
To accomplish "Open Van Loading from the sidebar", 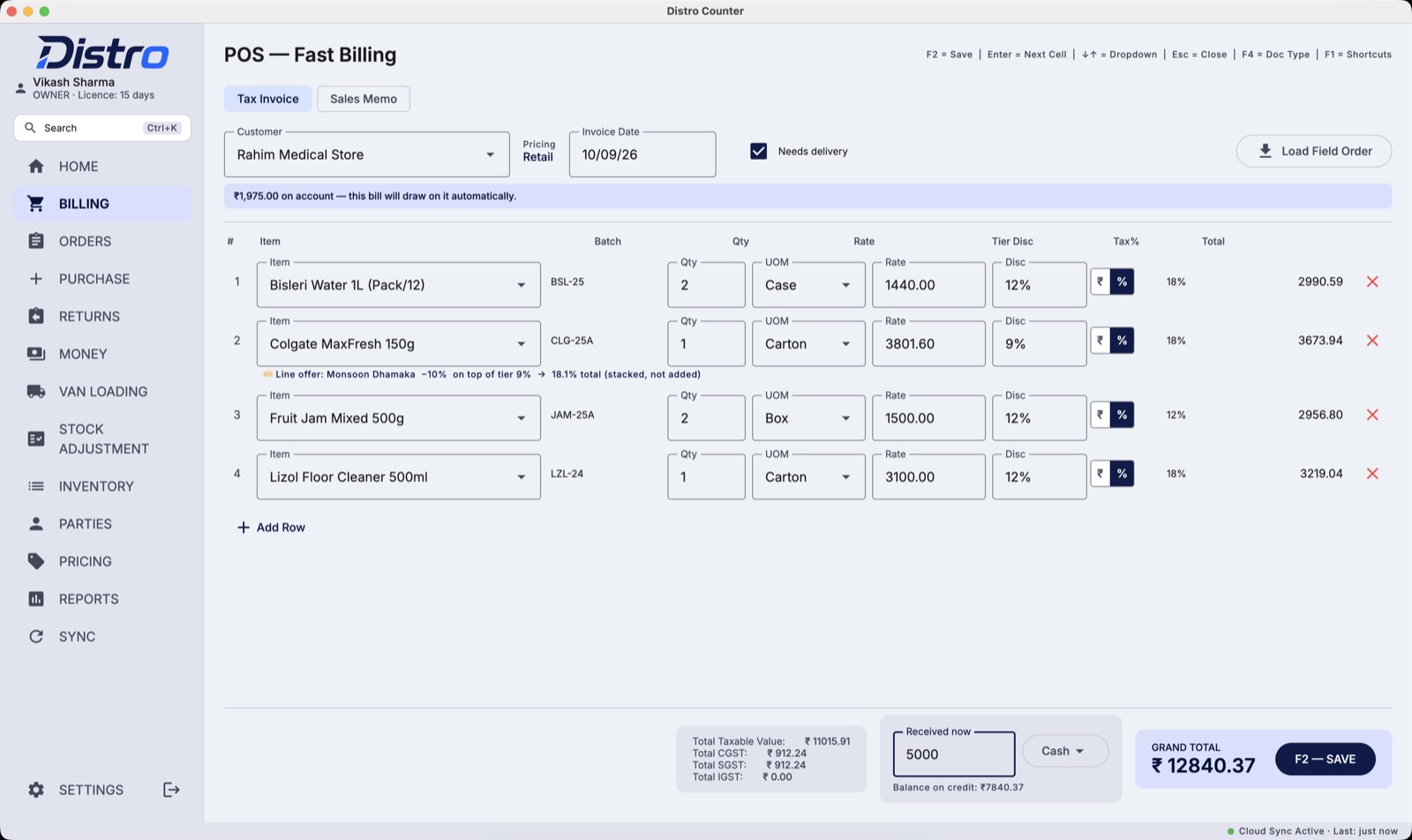I will coord(102,392).
